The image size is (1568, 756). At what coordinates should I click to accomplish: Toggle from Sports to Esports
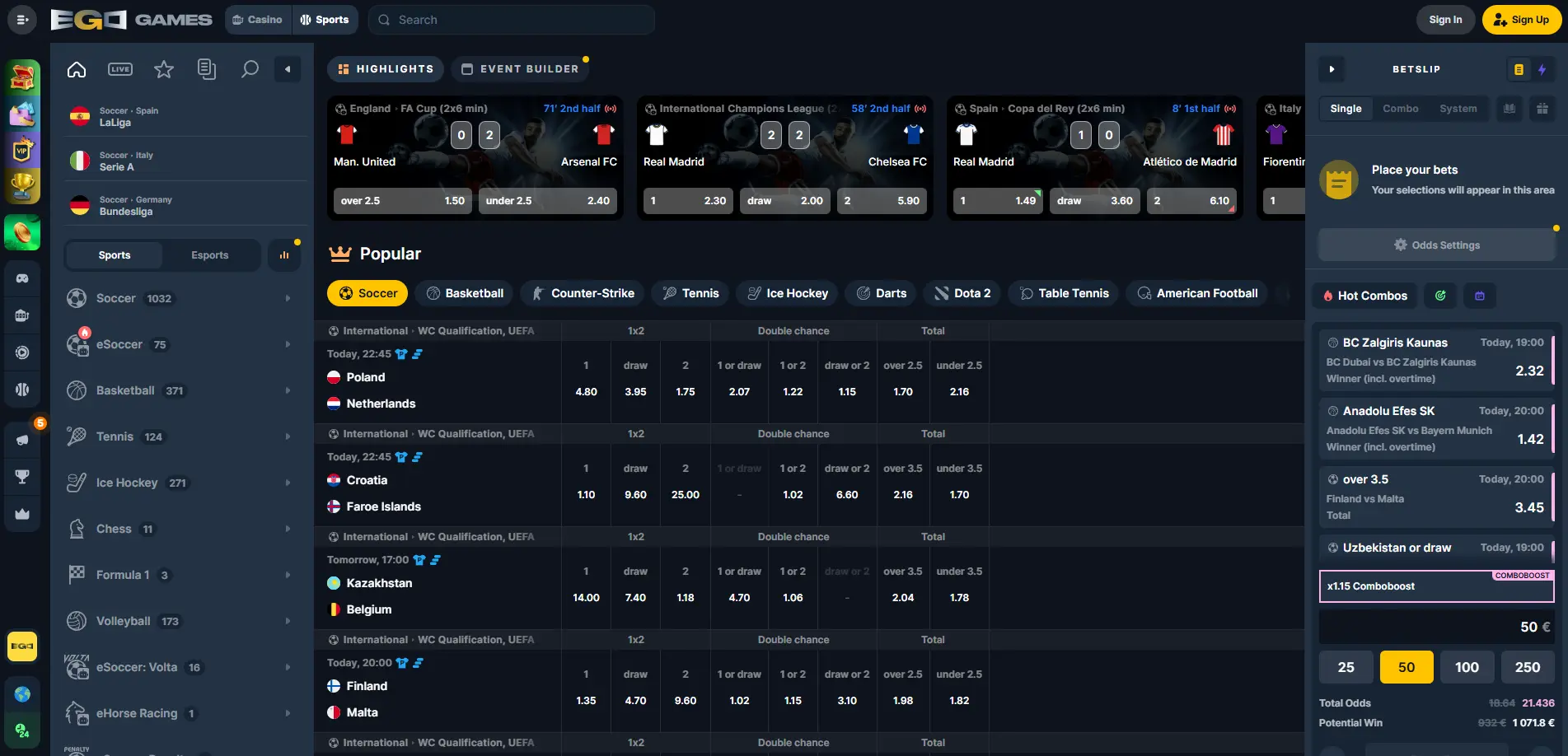(x=209, y=255)
